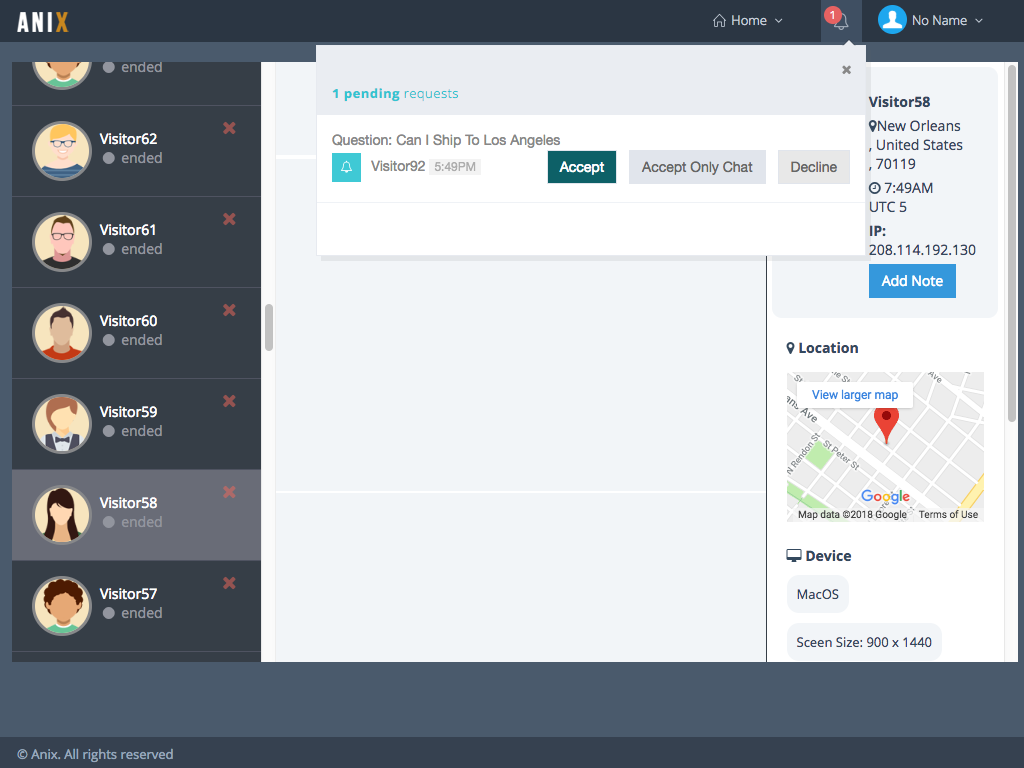Open the View larger map link

[x=855, y=395]
